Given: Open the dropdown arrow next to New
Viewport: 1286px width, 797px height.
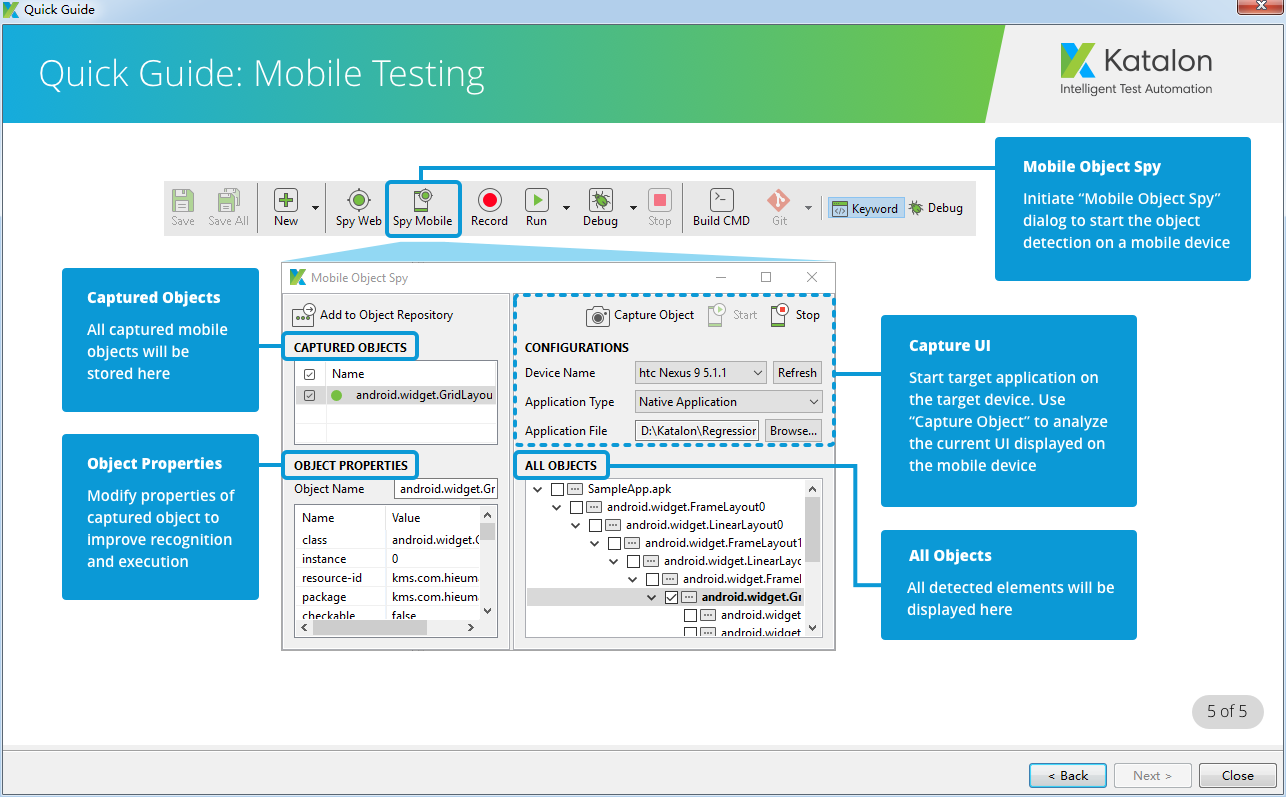Looking at the screenshot, I should pos(316,208).
